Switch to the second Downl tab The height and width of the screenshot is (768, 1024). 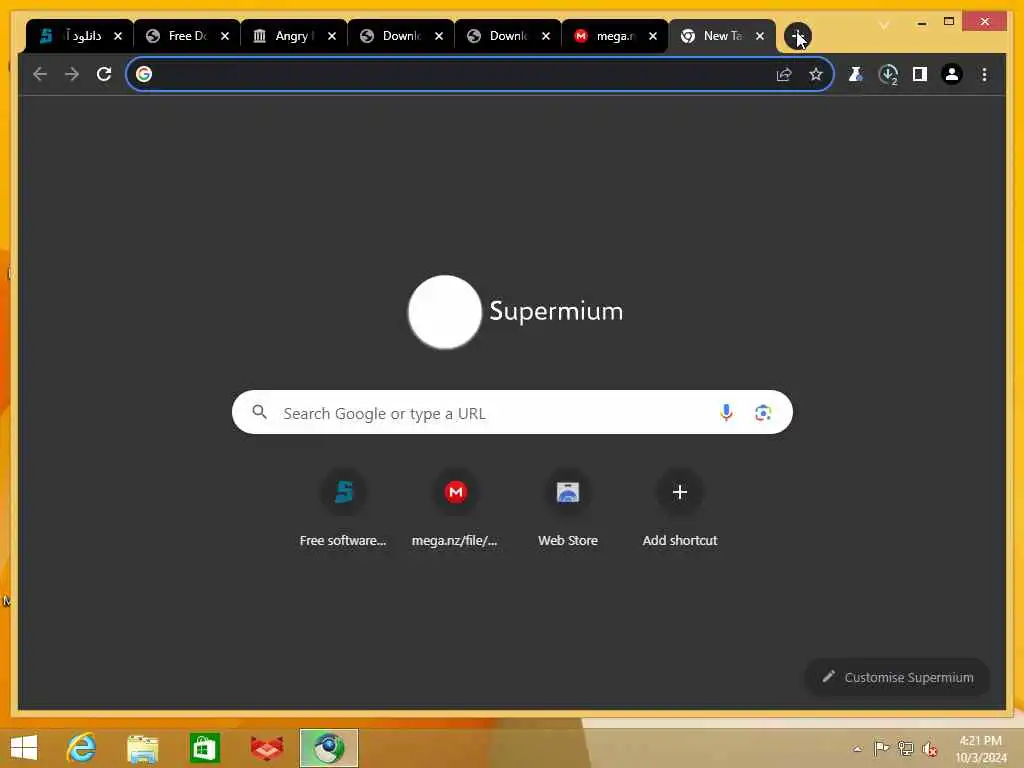point(509,36)
